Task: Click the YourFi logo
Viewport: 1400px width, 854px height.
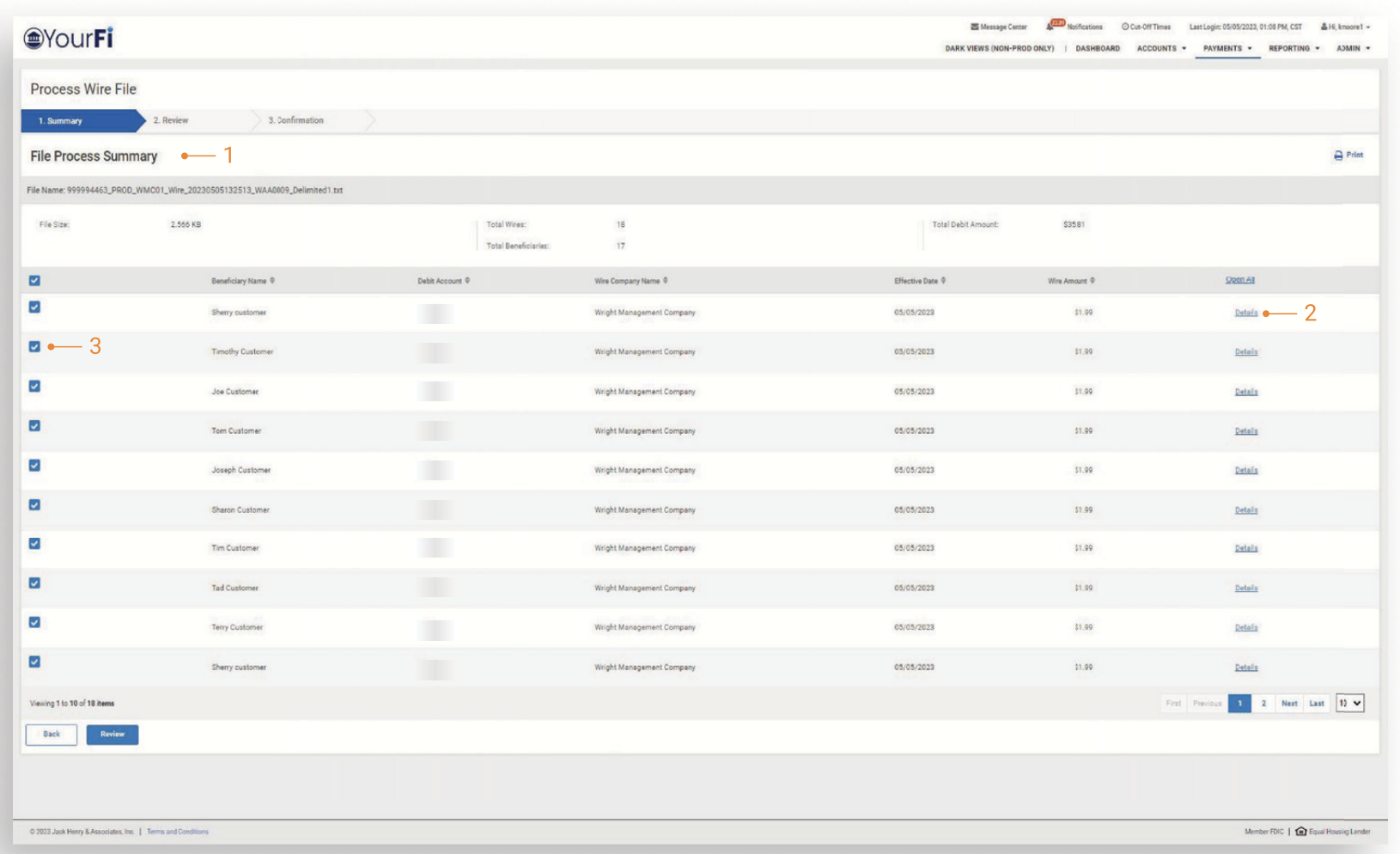Action: [x=69, y=38]
